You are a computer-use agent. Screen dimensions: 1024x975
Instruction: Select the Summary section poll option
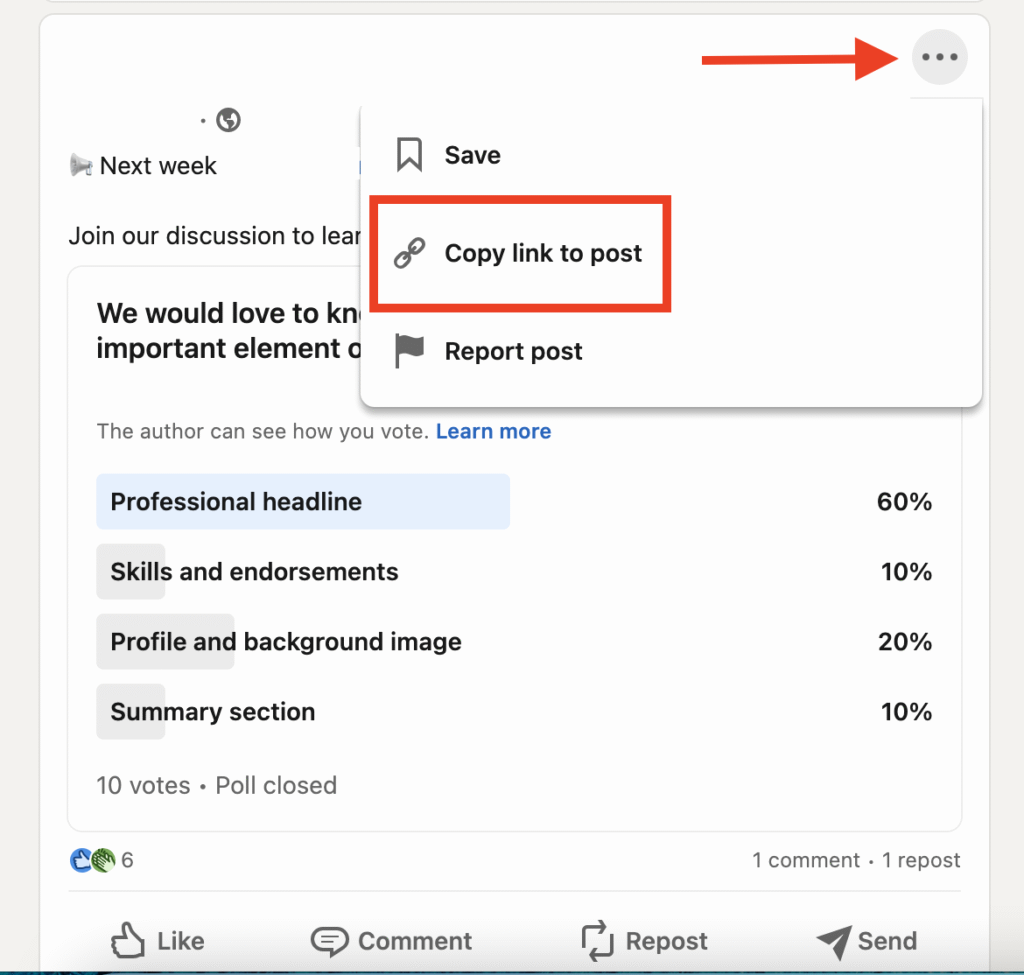pyautogui.click(x=212, y=712)
